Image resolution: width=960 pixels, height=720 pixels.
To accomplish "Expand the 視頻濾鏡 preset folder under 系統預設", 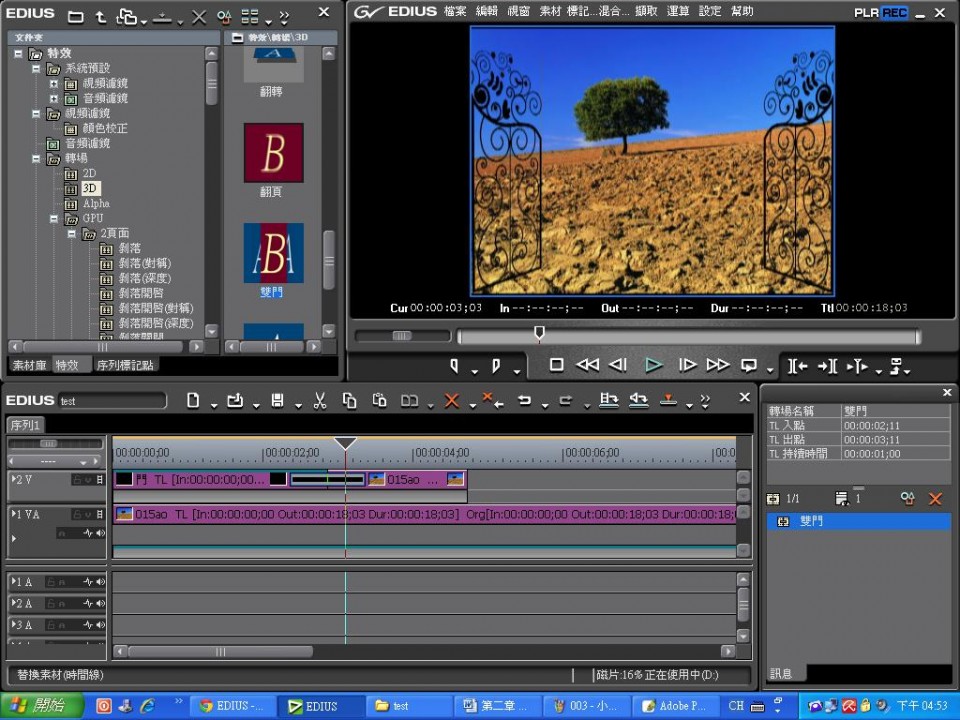I will 54,84.
